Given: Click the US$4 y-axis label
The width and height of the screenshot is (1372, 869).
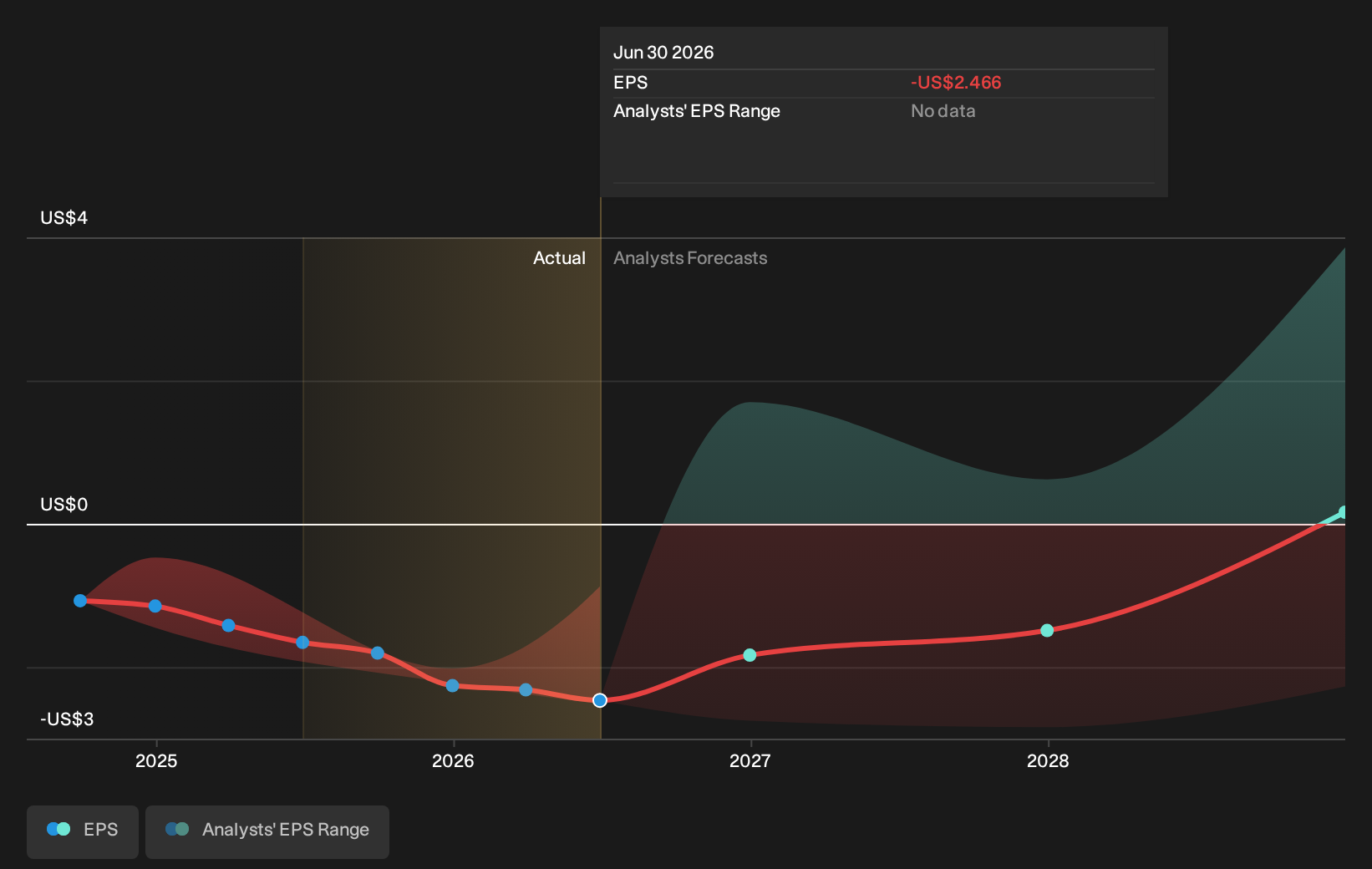Looking at the screenshot, I should (x=64, y=218).
